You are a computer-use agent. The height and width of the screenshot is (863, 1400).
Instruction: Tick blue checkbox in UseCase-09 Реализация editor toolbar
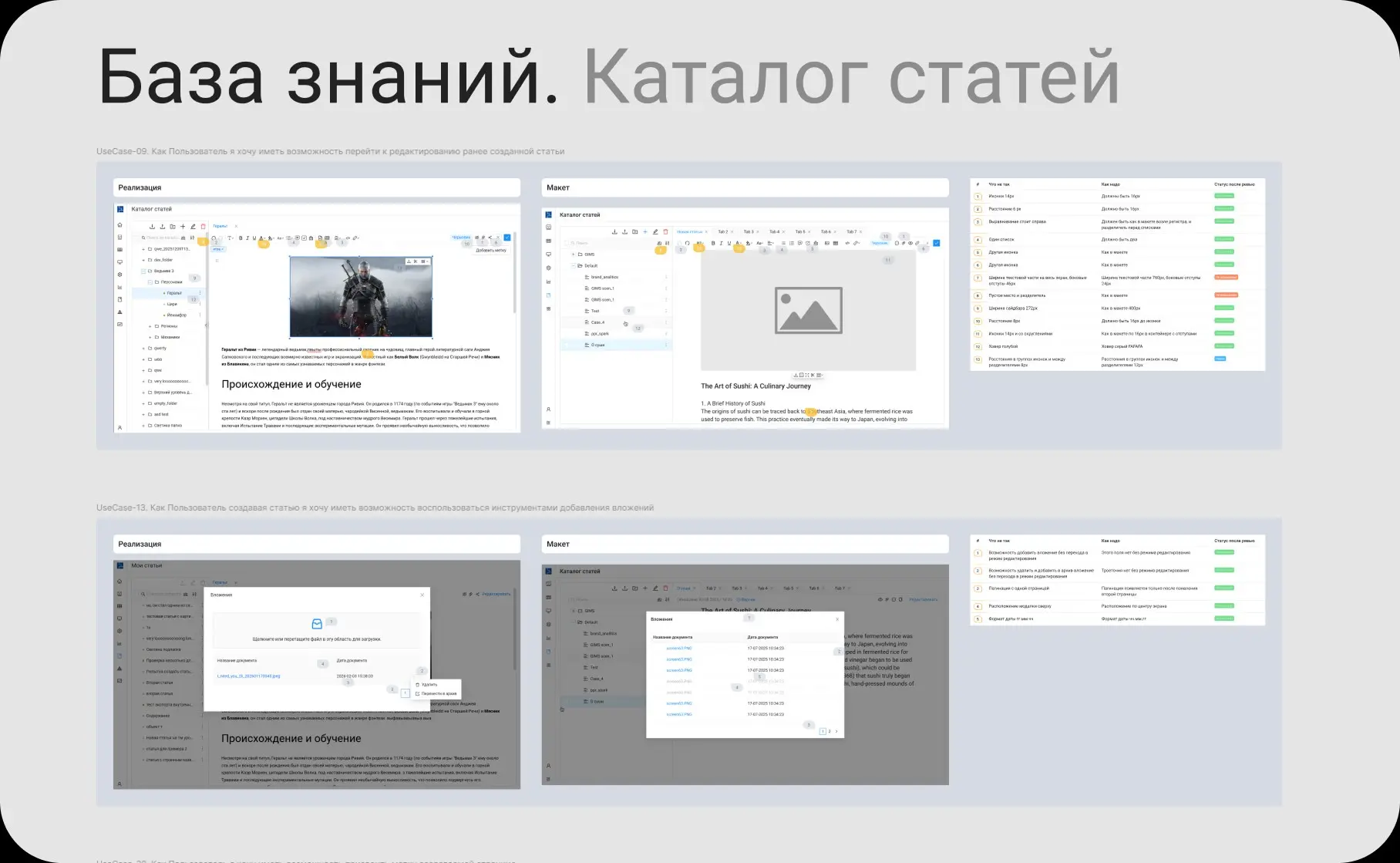(507, 238)
